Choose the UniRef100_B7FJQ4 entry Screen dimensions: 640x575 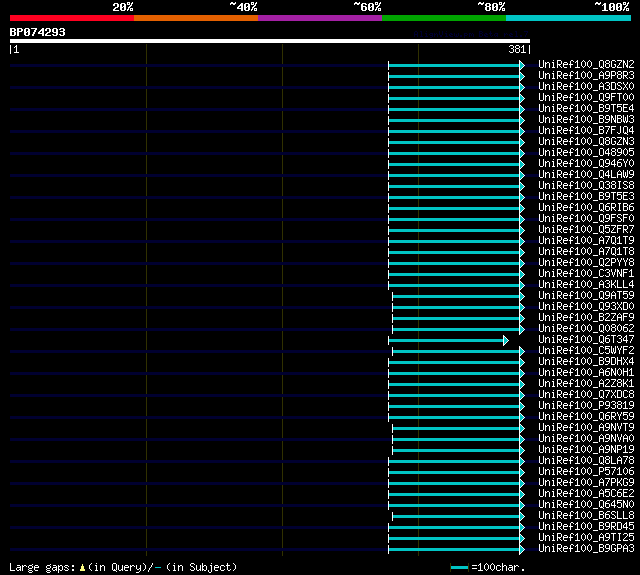[586, 131]
